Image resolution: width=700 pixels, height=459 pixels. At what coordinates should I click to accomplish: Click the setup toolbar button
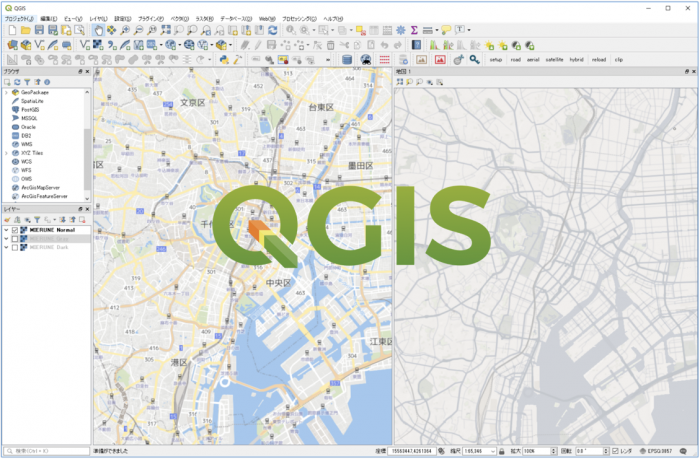pyautogui.click(x=496, y=60)
